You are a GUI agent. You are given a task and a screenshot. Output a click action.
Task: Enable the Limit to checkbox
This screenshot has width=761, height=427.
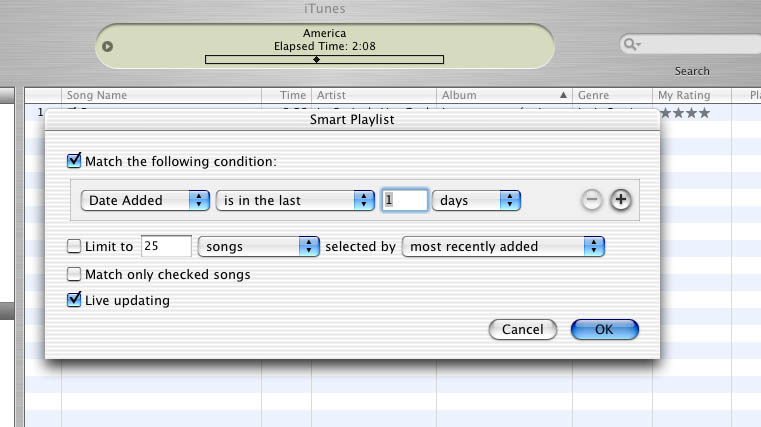click(x=74, y=246)
